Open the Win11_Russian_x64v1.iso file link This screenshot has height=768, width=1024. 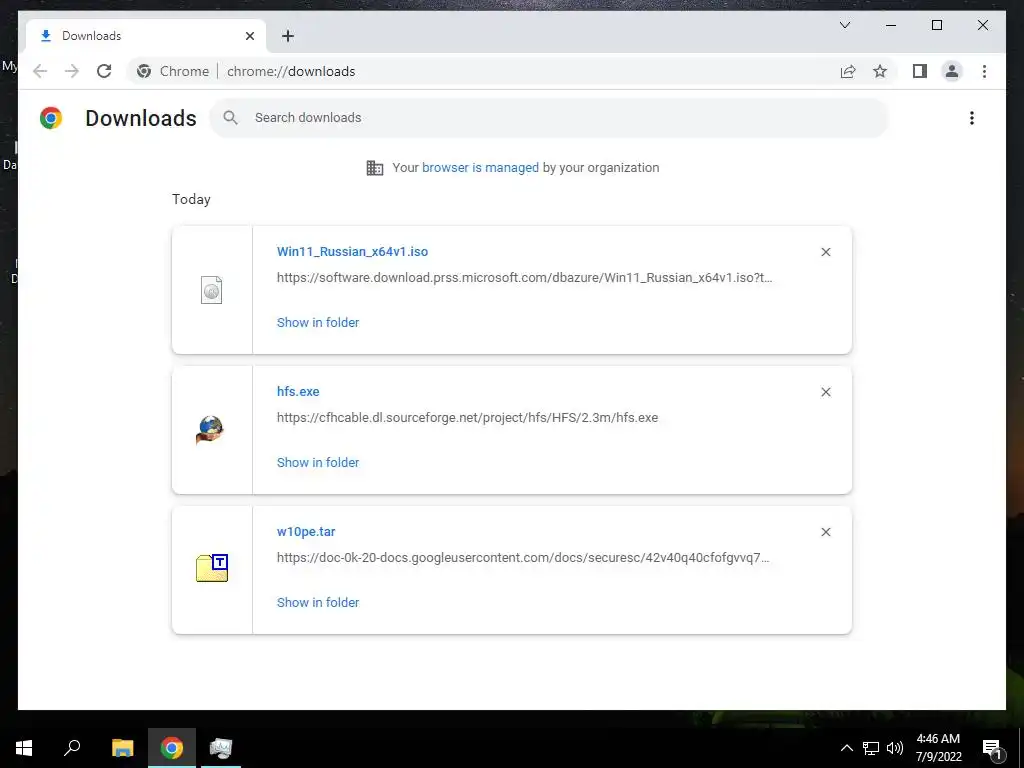(353, 251)
